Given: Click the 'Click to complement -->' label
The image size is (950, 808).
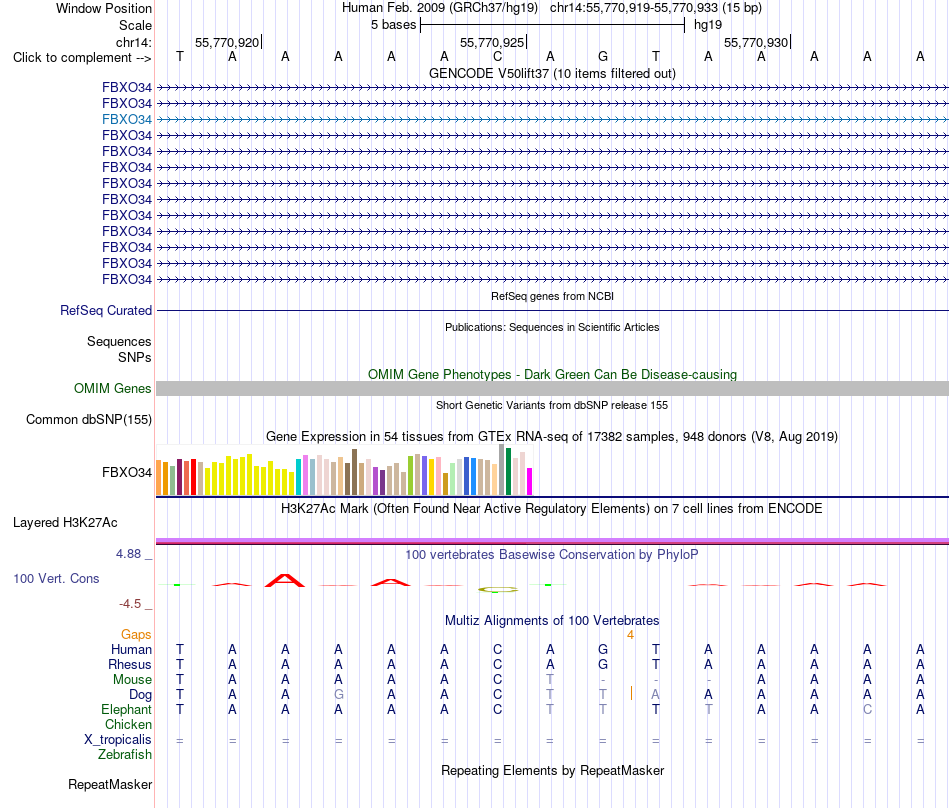Looking at the screenshot, I should pyautogui.click(x=82, y=58).
